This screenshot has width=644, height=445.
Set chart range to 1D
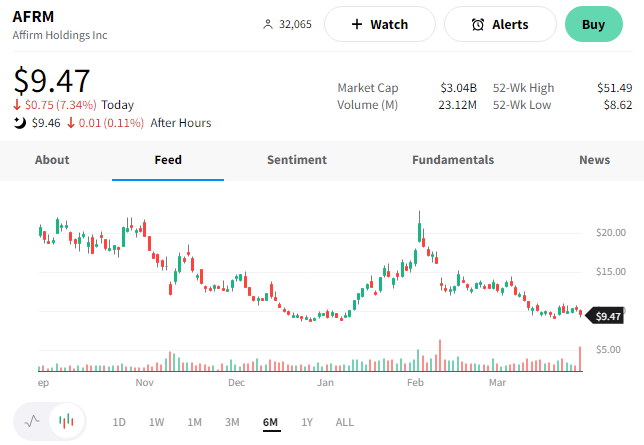(119, 422)
